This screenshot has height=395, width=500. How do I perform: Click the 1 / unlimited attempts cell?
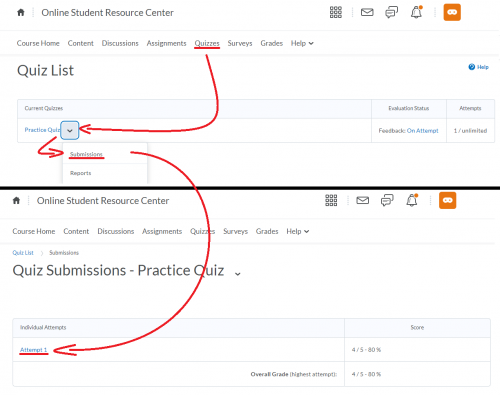point(470,131)
